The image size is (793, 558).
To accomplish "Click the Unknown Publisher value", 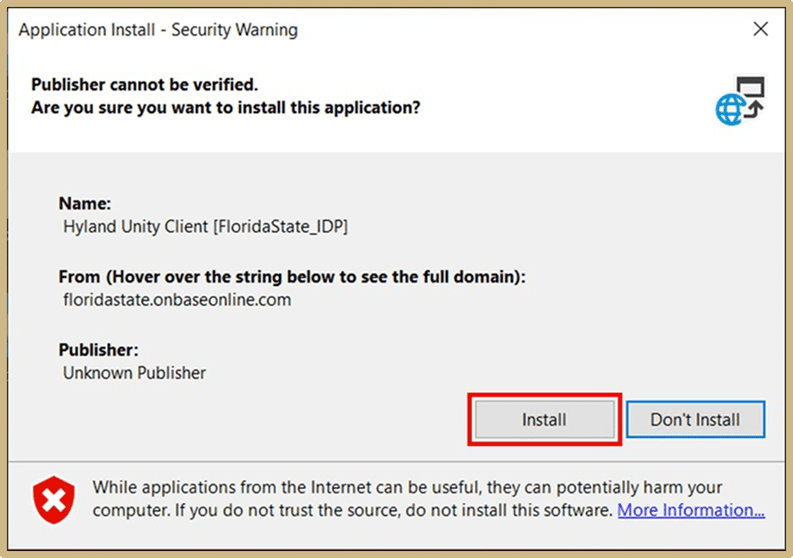I will pyautogui.click(x=134, y=373).
